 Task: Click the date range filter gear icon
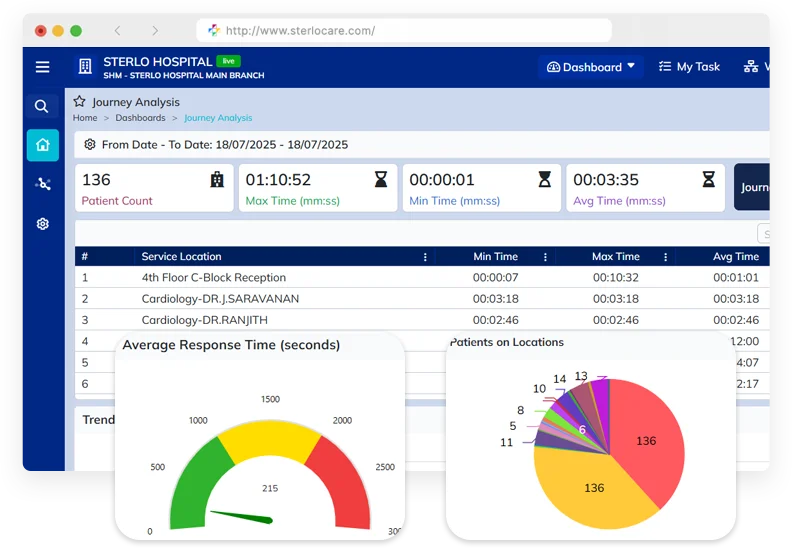pyautogui.click(x=90, y=145)
